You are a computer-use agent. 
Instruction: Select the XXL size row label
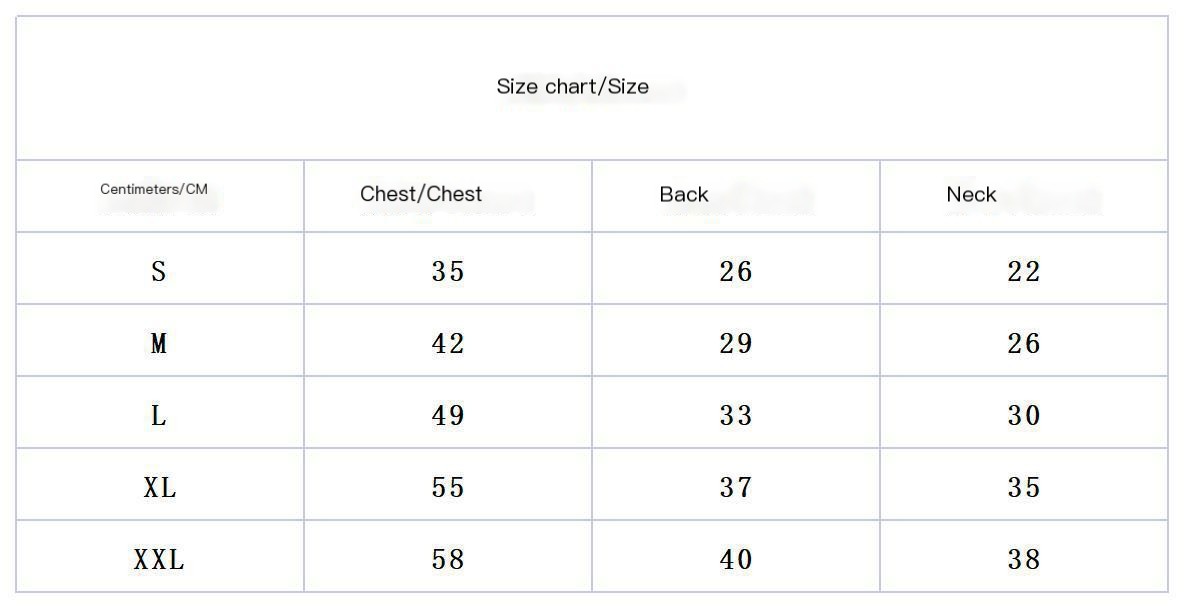[x=160, y=560]
